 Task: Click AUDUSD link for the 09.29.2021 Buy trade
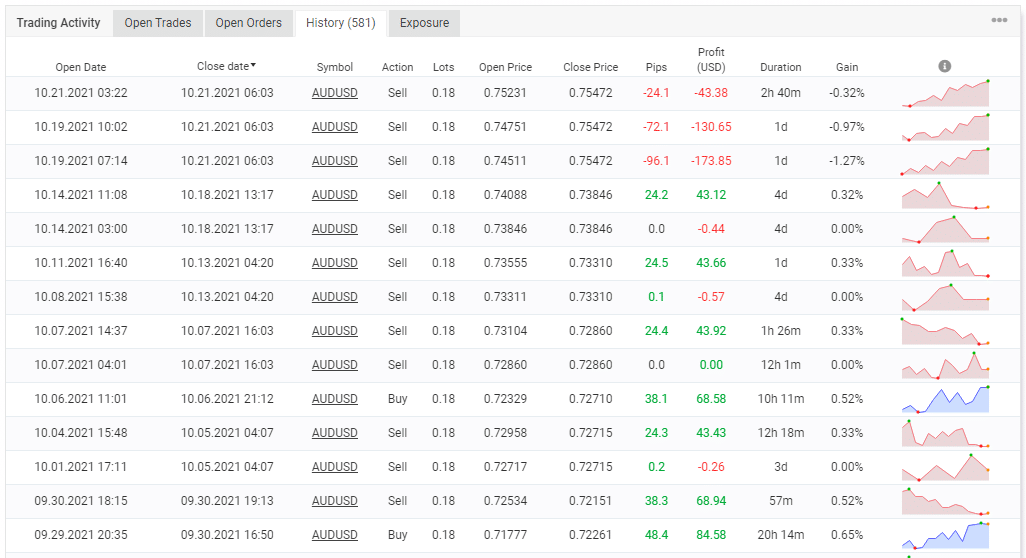click(x=334, y=535)
